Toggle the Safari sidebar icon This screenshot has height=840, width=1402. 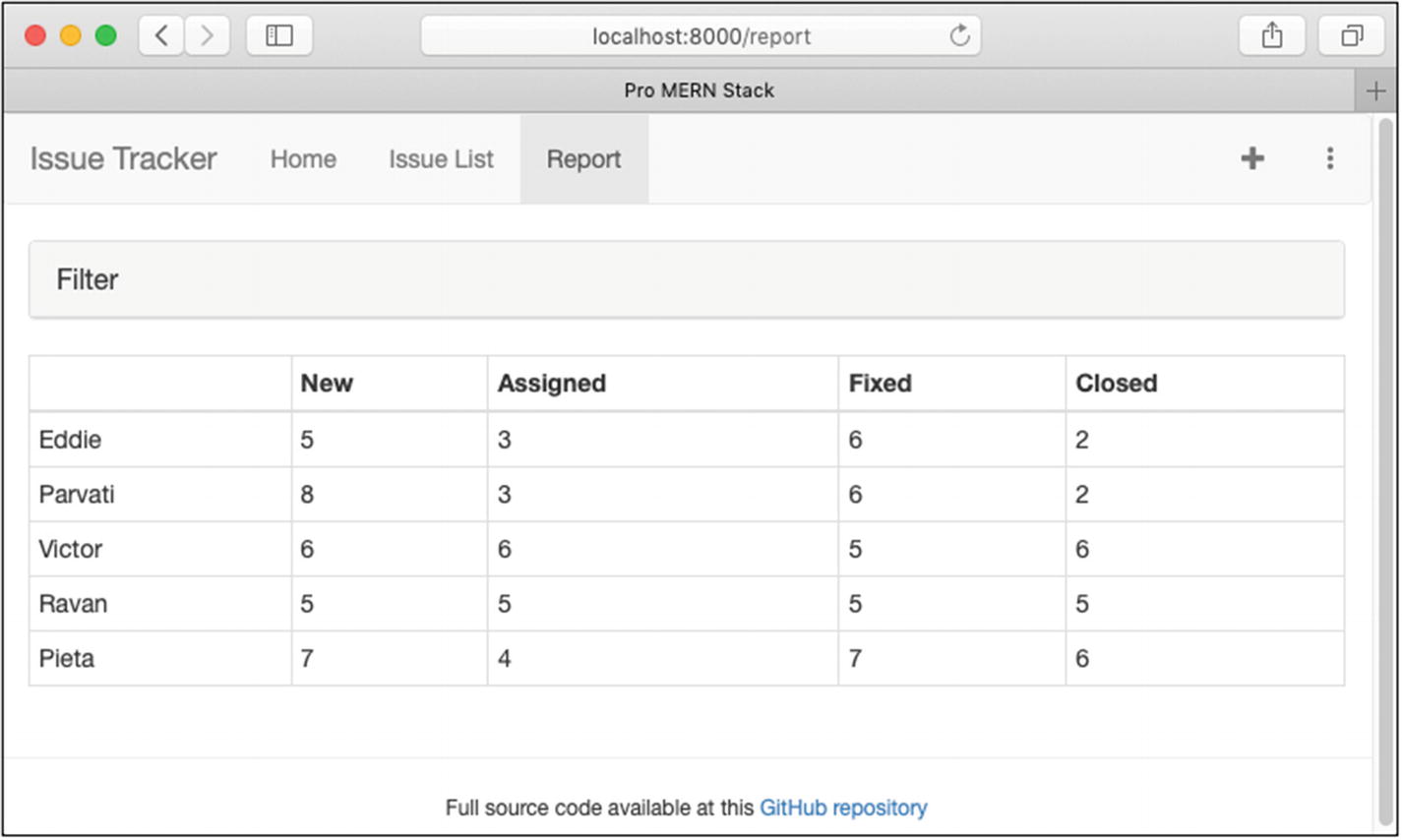(x=279, y=36)
